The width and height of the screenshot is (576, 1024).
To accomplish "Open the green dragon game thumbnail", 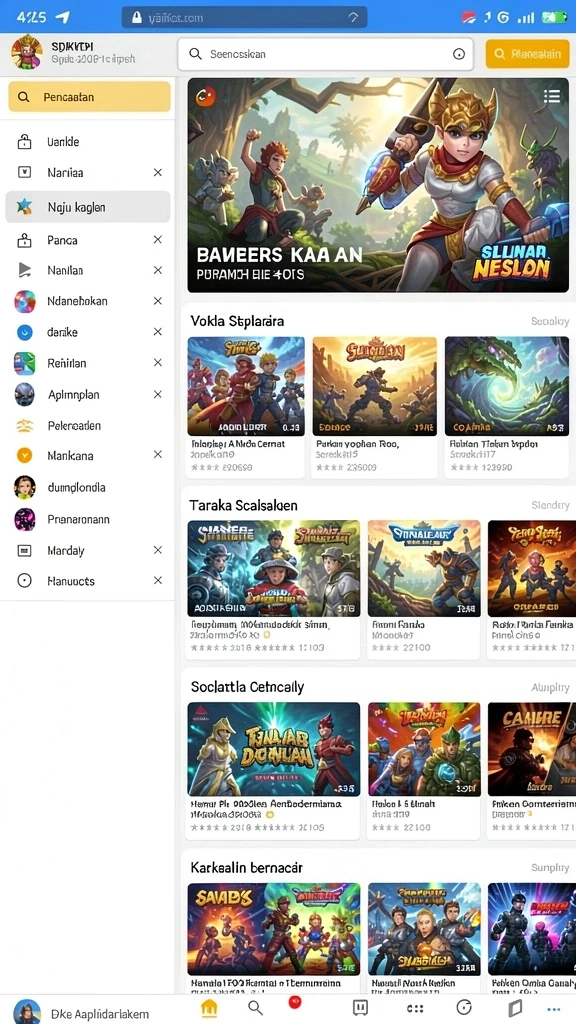I will 507,386.
